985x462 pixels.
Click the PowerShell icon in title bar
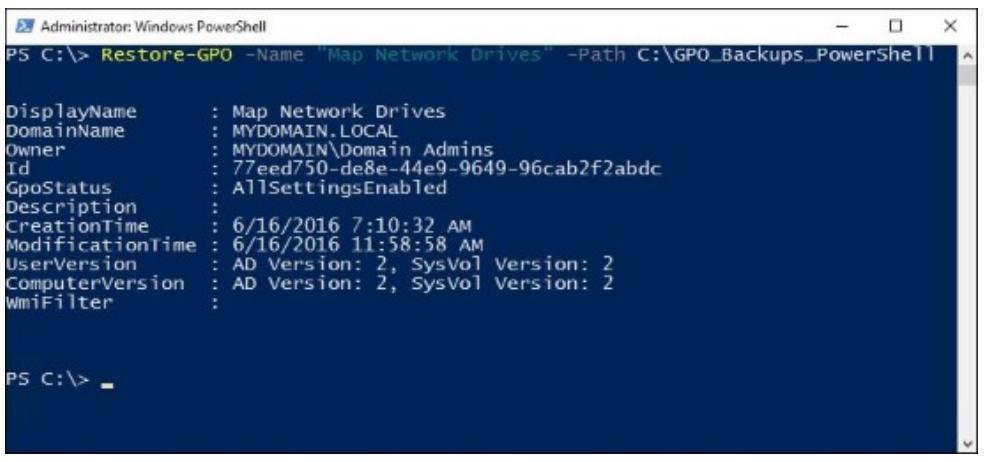click(x=24, y=26)
